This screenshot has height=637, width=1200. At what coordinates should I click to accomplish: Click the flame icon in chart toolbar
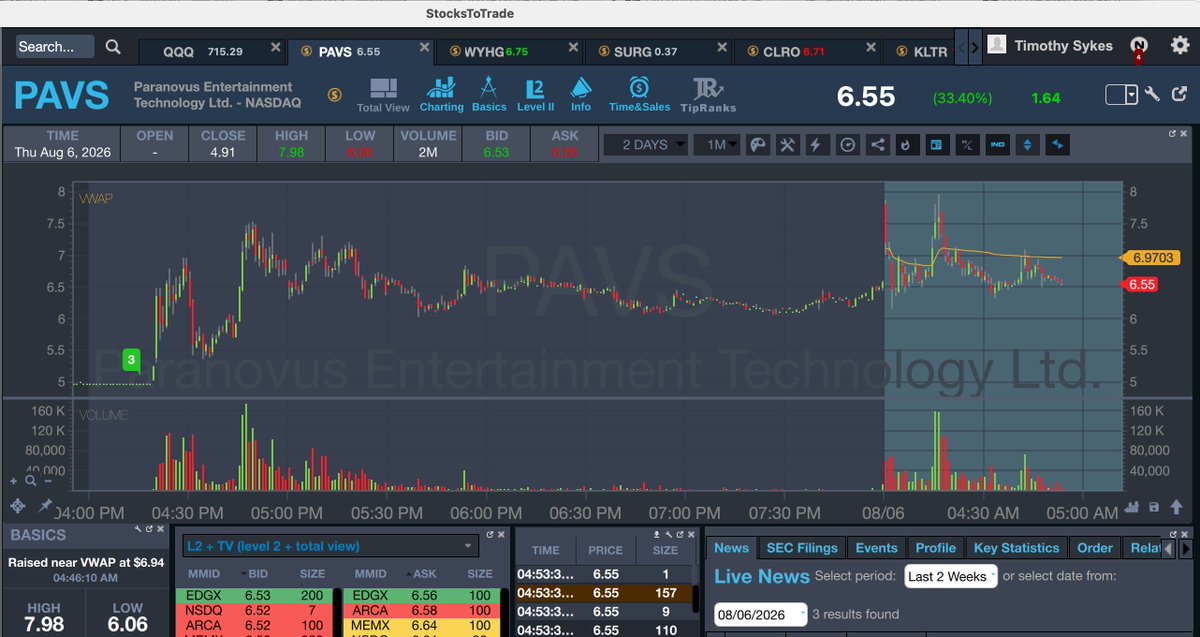[x=906, y=144]
